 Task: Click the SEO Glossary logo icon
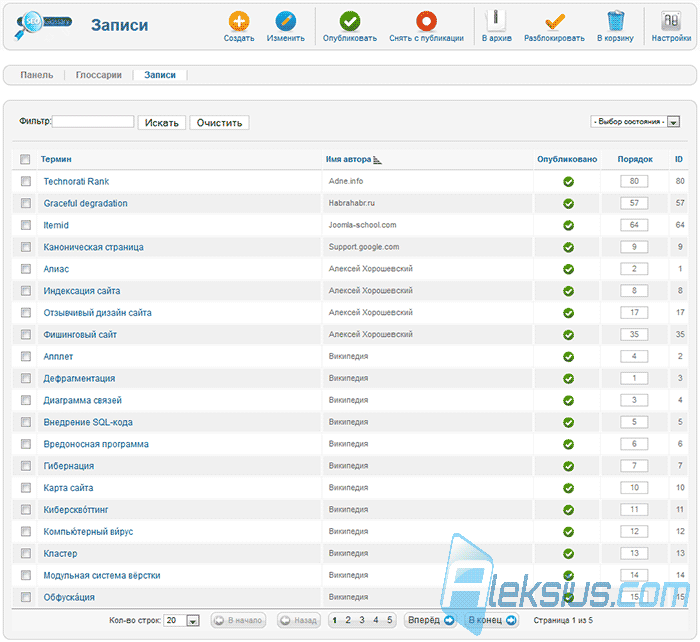[43, 25]
